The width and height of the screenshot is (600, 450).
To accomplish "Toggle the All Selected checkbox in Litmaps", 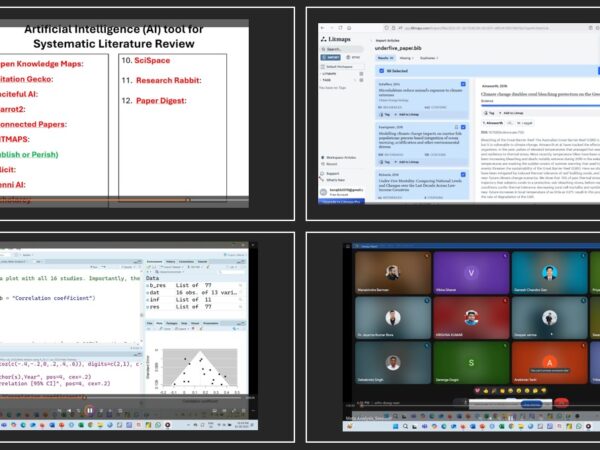I will point(382,71).
